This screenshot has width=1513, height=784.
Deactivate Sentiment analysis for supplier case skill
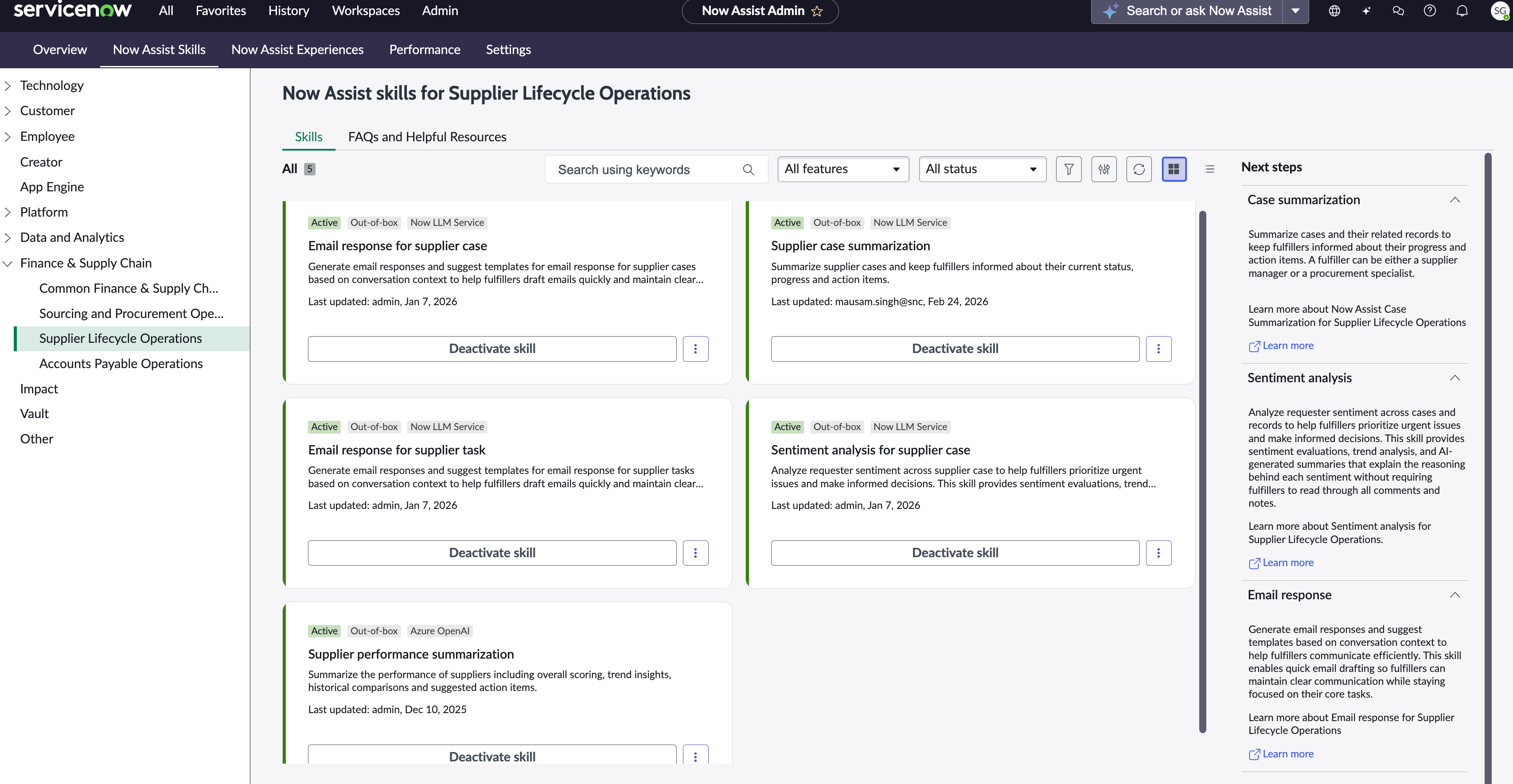click(x=955, y=553)
